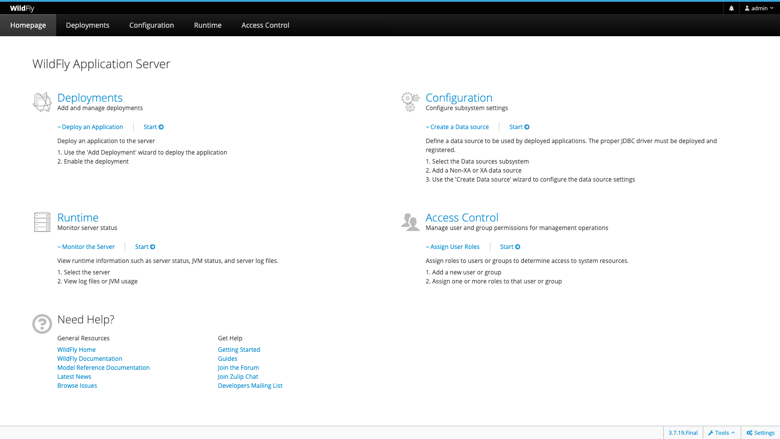Open the Join the Forum link

click(x=238, y=367)
